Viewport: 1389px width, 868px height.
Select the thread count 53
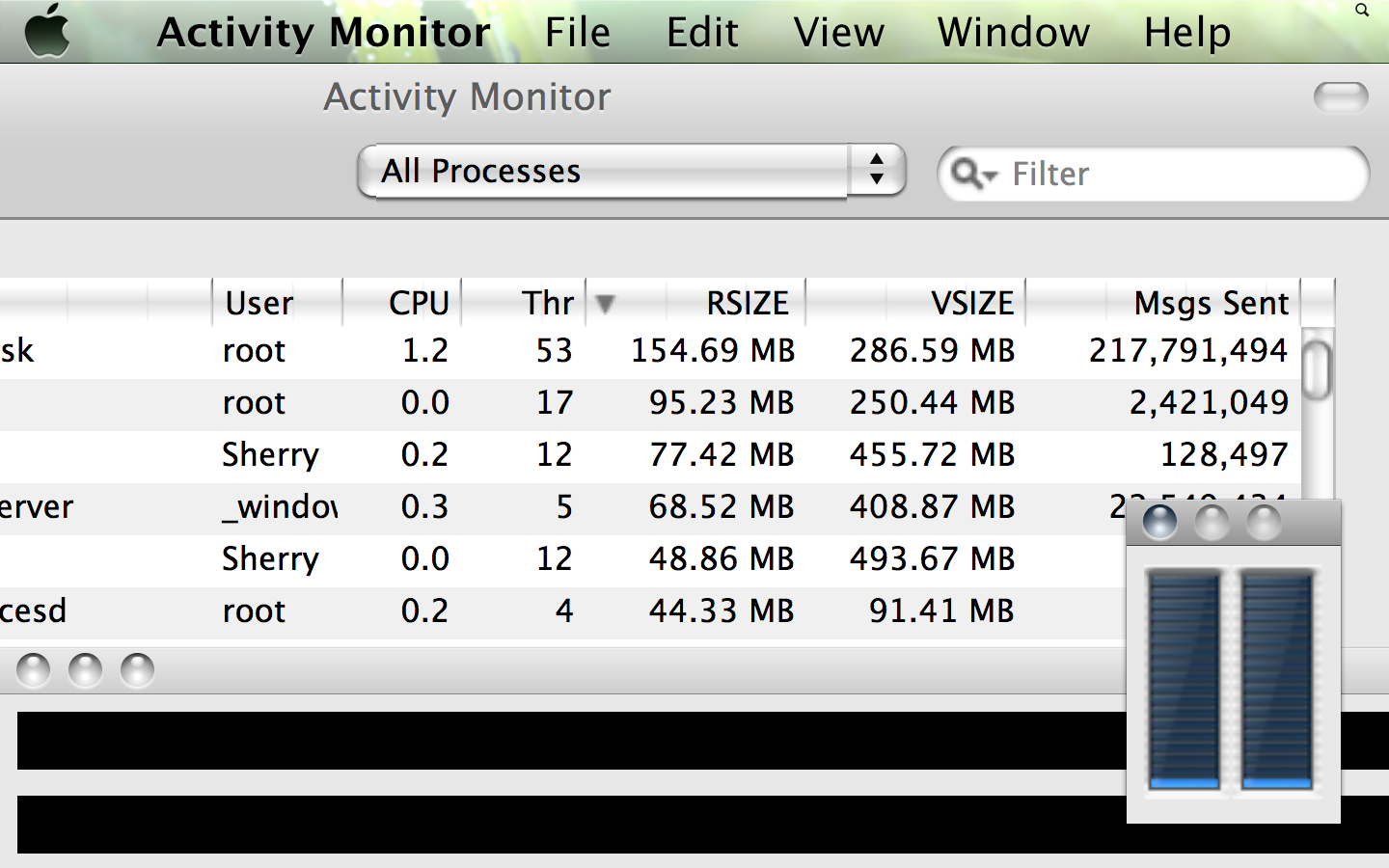[554, 350]
